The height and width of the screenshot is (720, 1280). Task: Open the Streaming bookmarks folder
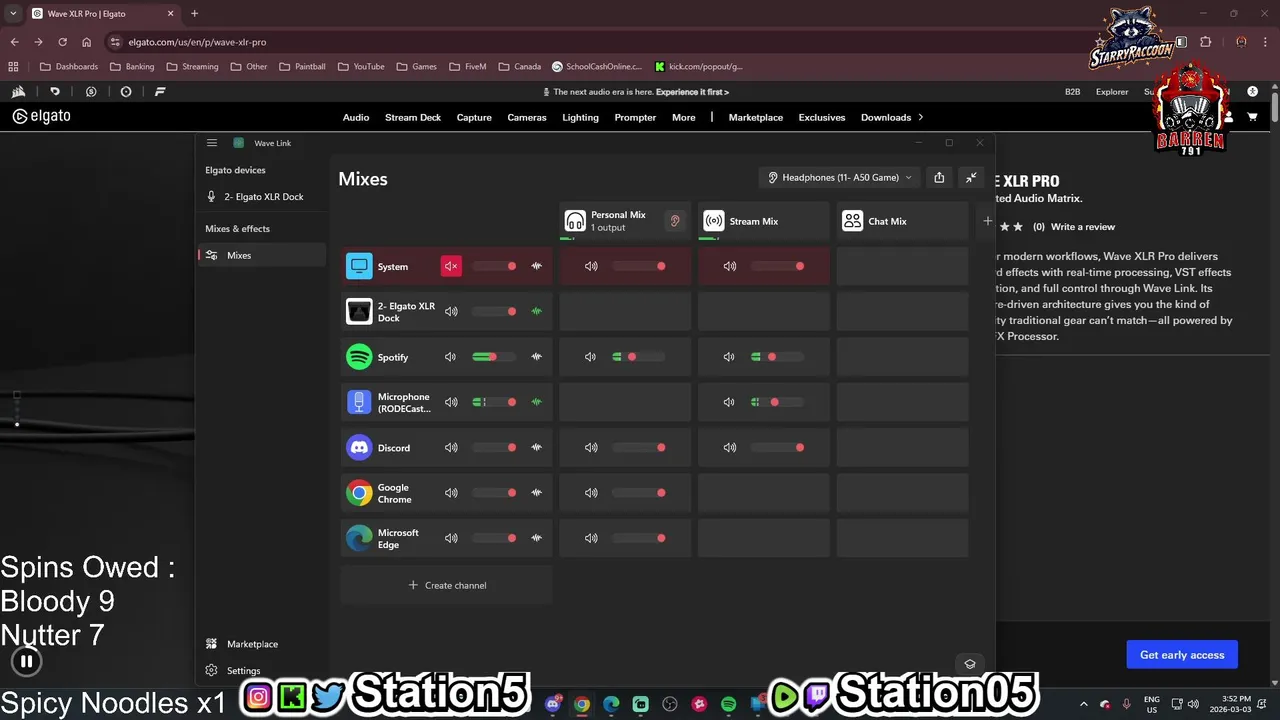pos(192,67)
